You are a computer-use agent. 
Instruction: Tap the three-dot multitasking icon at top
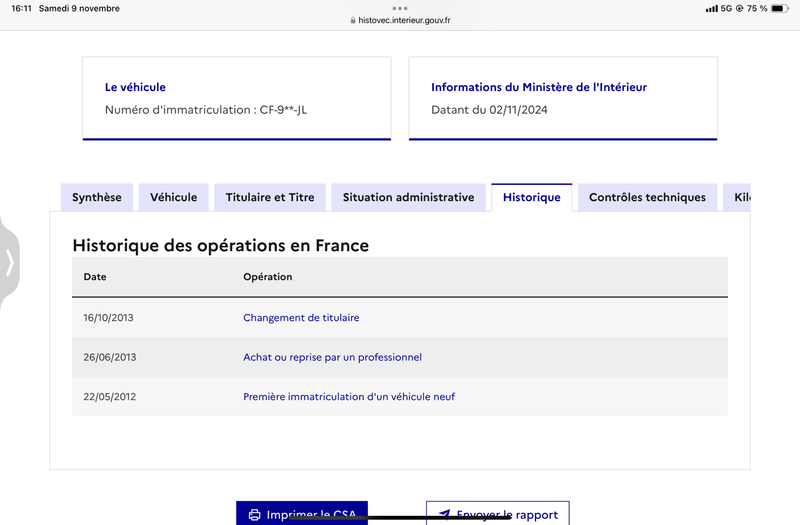[400, 8]
